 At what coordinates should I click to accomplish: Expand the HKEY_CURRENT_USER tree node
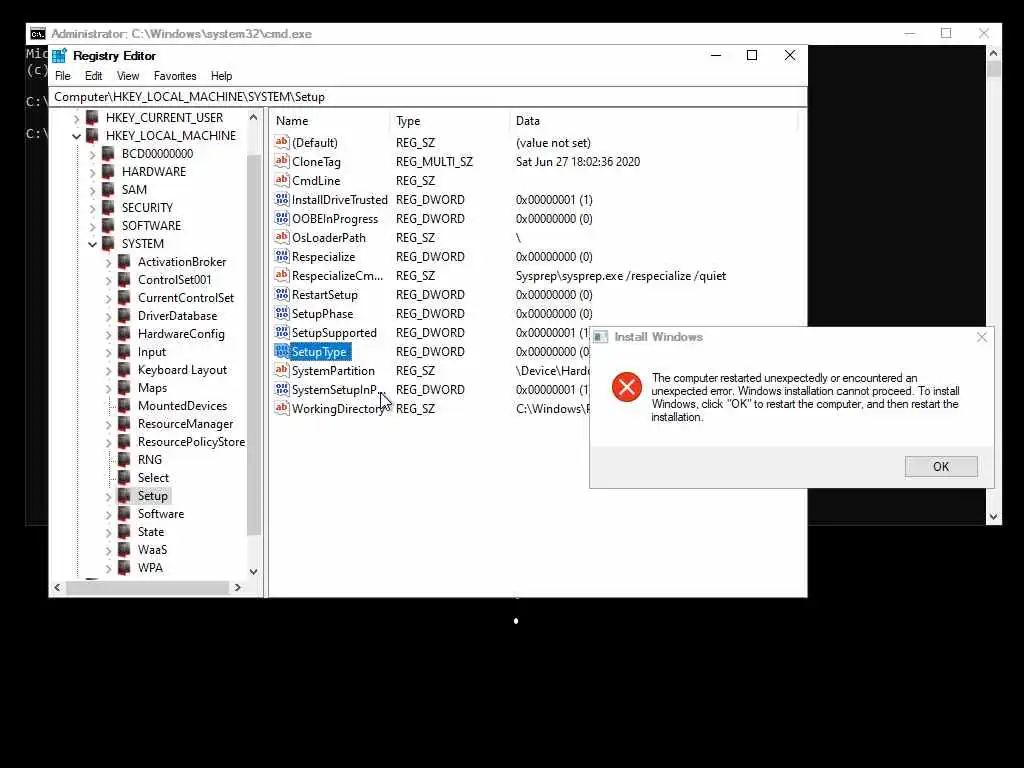pyautogui.click(x=76, y=118)
